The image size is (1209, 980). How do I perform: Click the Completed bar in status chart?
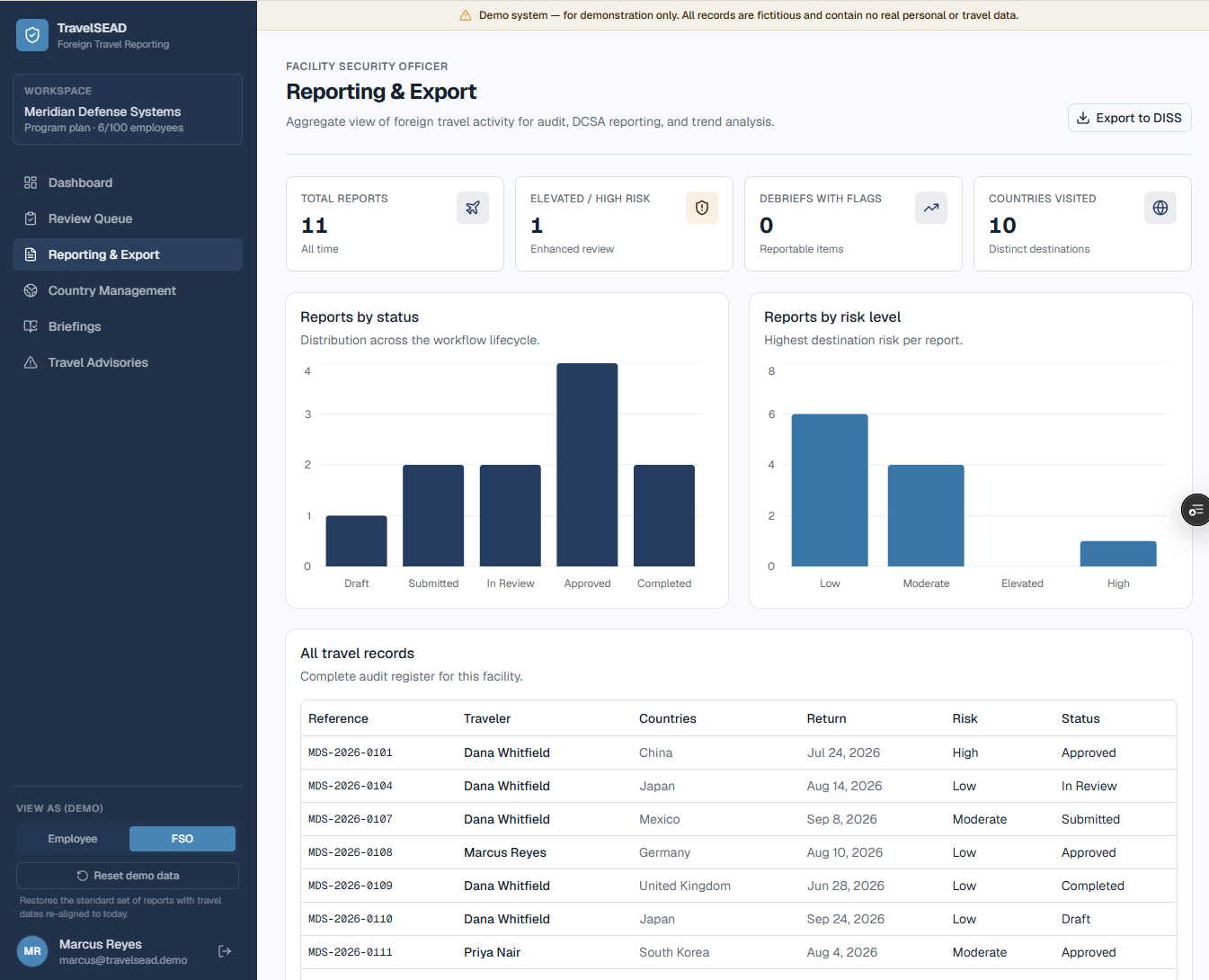pos(664,515)
